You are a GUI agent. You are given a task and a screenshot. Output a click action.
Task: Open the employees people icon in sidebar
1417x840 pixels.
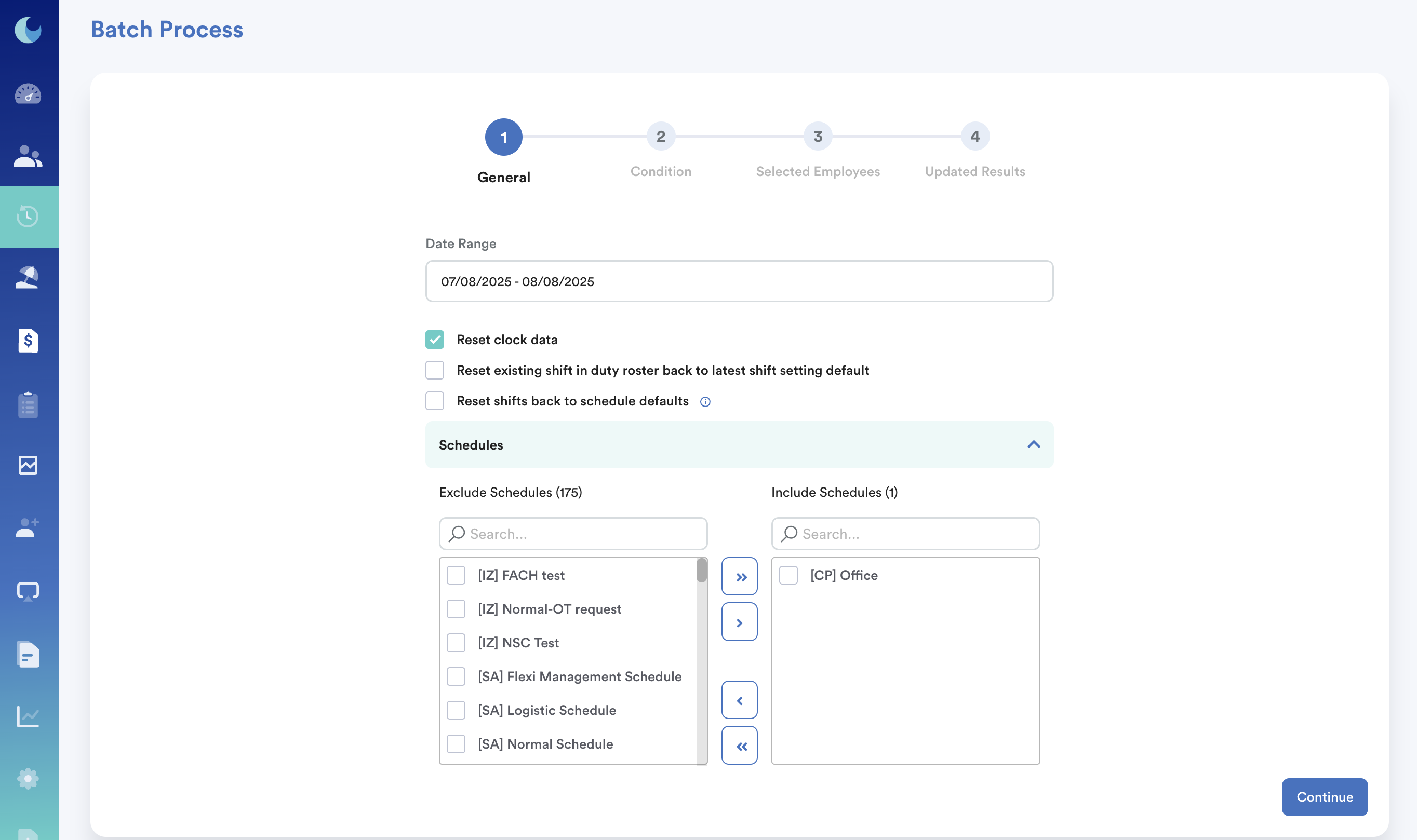click(28, 156)
